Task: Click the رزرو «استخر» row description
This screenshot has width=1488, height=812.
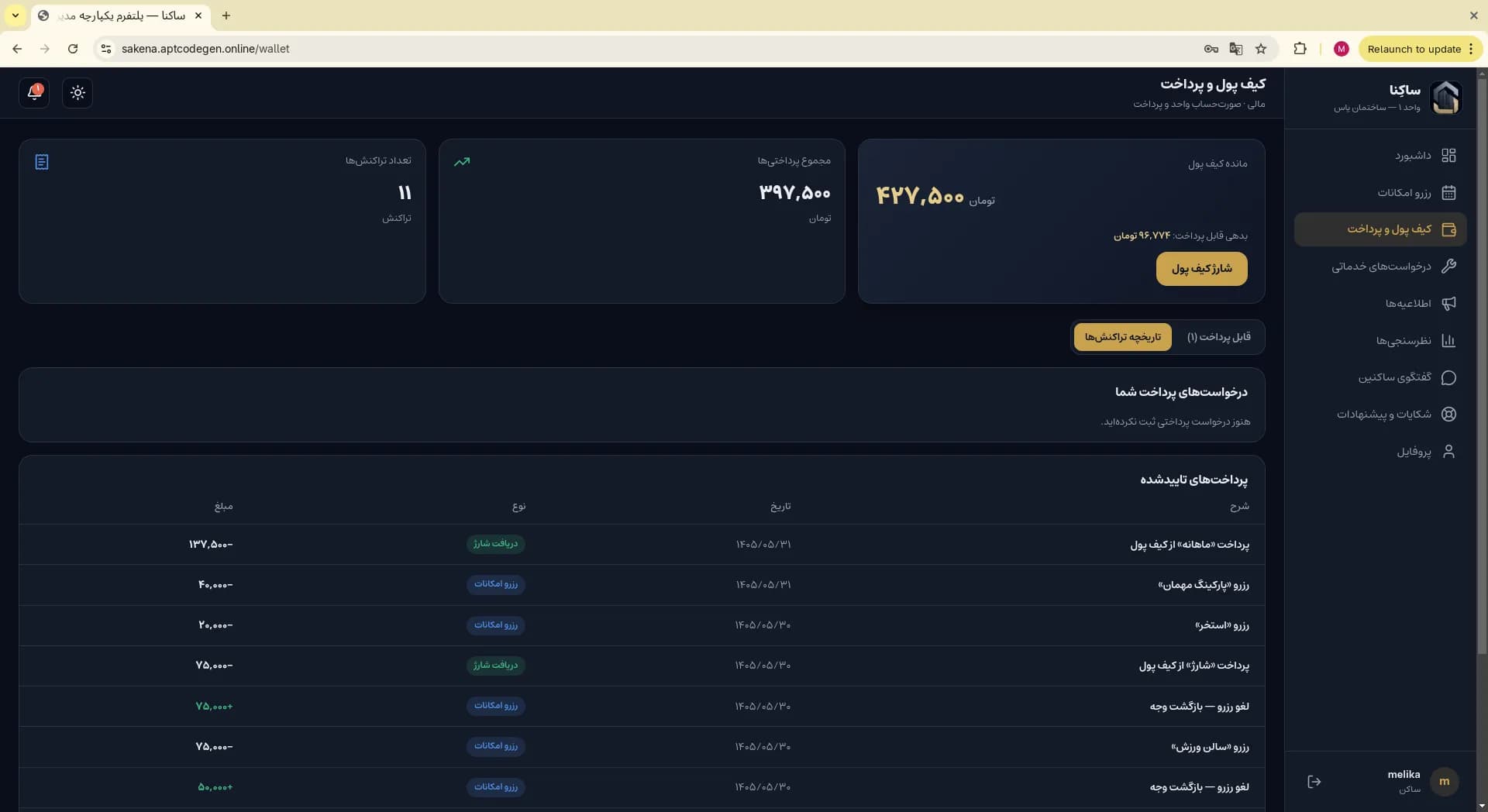Action: click(x=1222, y=625)
